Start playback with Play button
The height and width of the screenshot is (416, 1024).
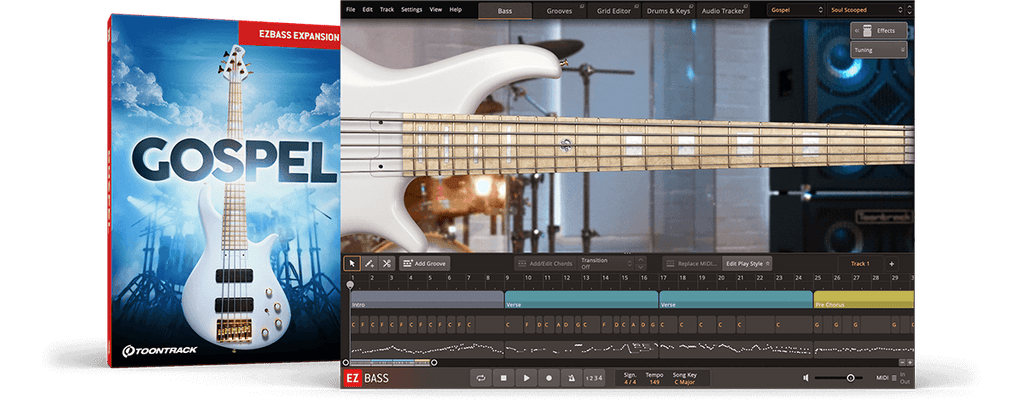526,377
